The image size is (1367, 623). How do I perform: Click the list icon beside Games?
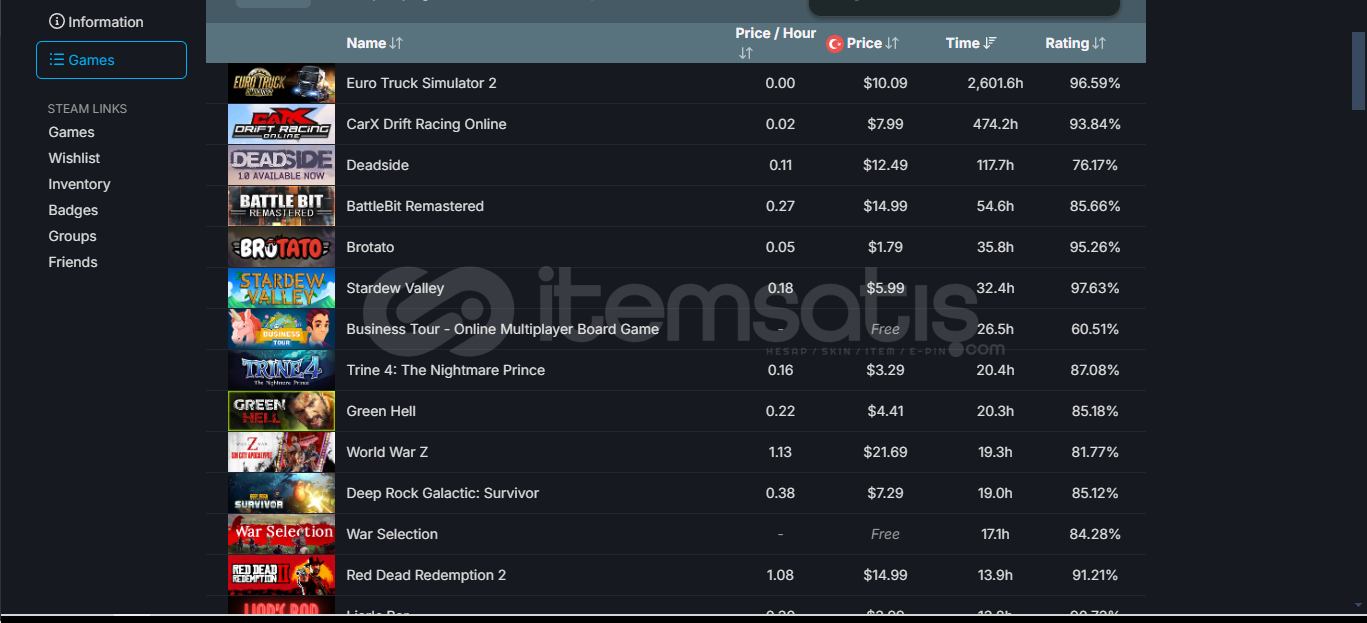click(x=57, y=60)
